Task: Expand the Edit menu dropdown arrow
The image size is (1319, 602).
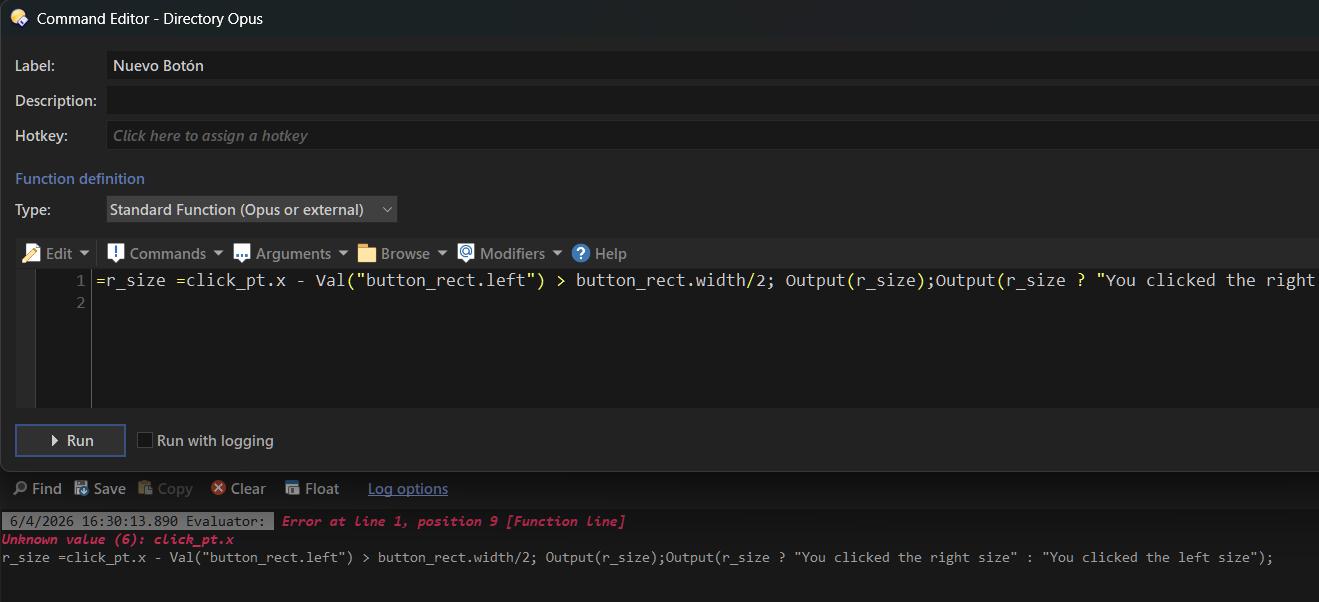Action: [x=84, y=253]
